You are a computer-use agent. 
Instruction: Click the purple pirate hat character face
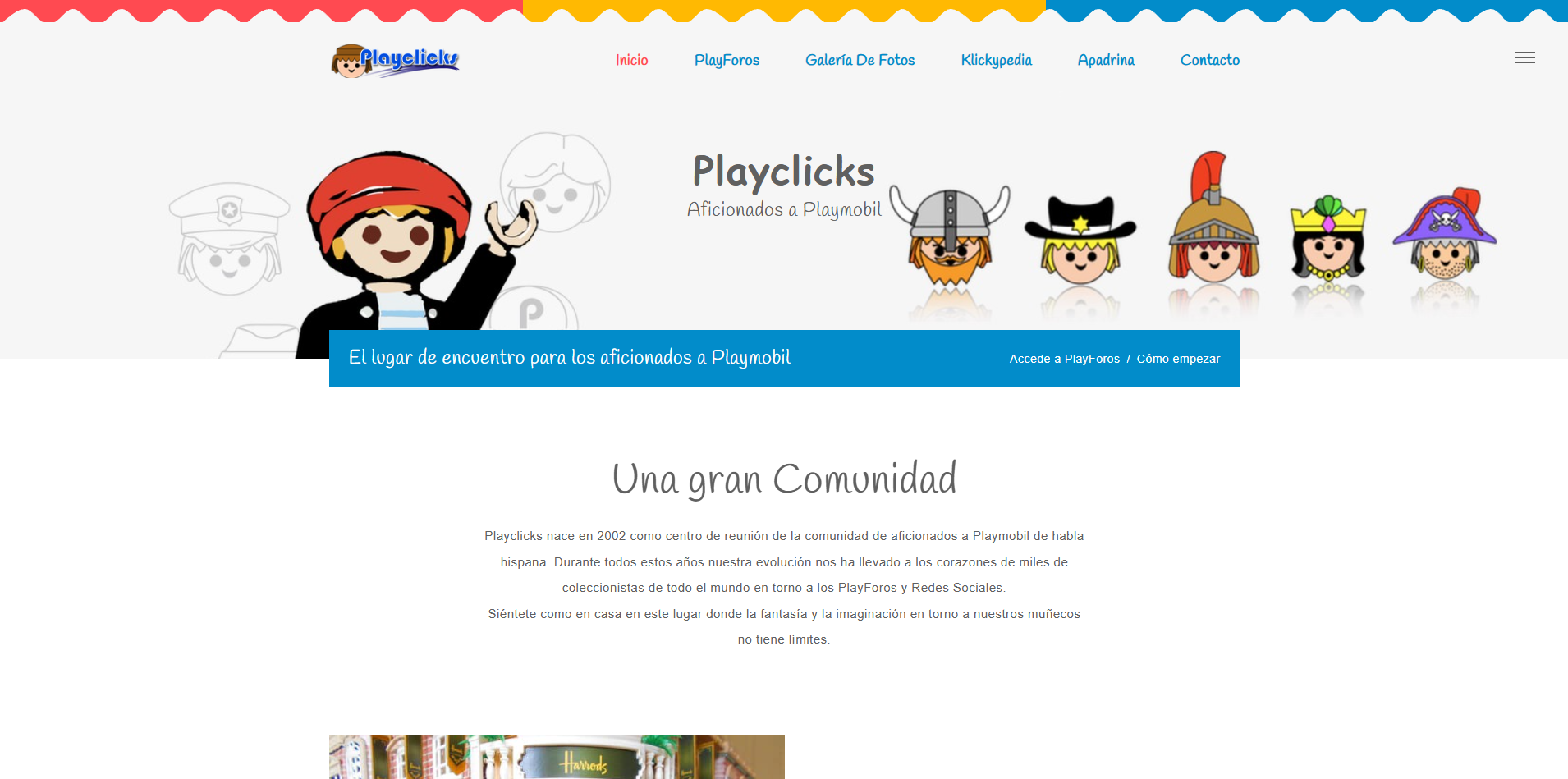click(1445, 232)
